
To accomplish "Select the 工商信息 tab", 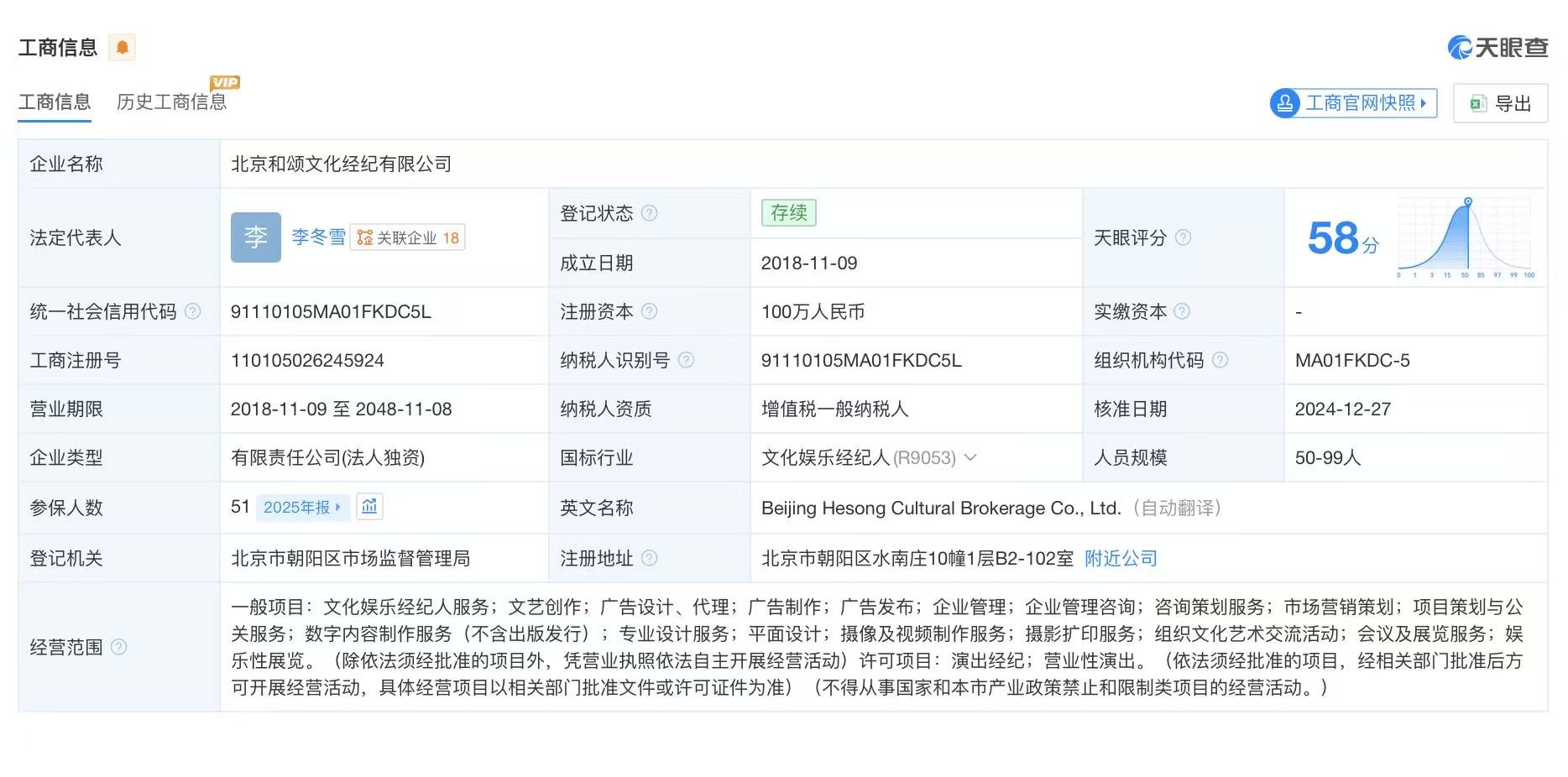I will (x=55, y=102).
